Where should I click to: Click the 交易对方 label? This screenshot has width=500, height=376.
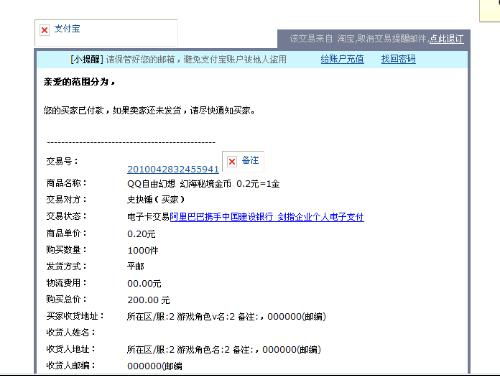point(66,200)
